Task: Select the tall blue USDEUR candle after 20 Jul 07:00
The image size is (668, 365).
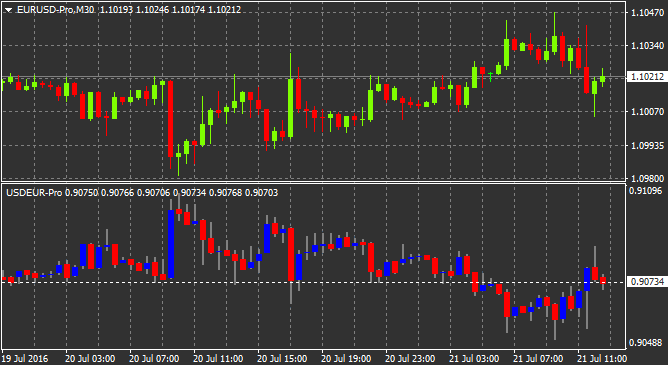Action: point(171,244)
